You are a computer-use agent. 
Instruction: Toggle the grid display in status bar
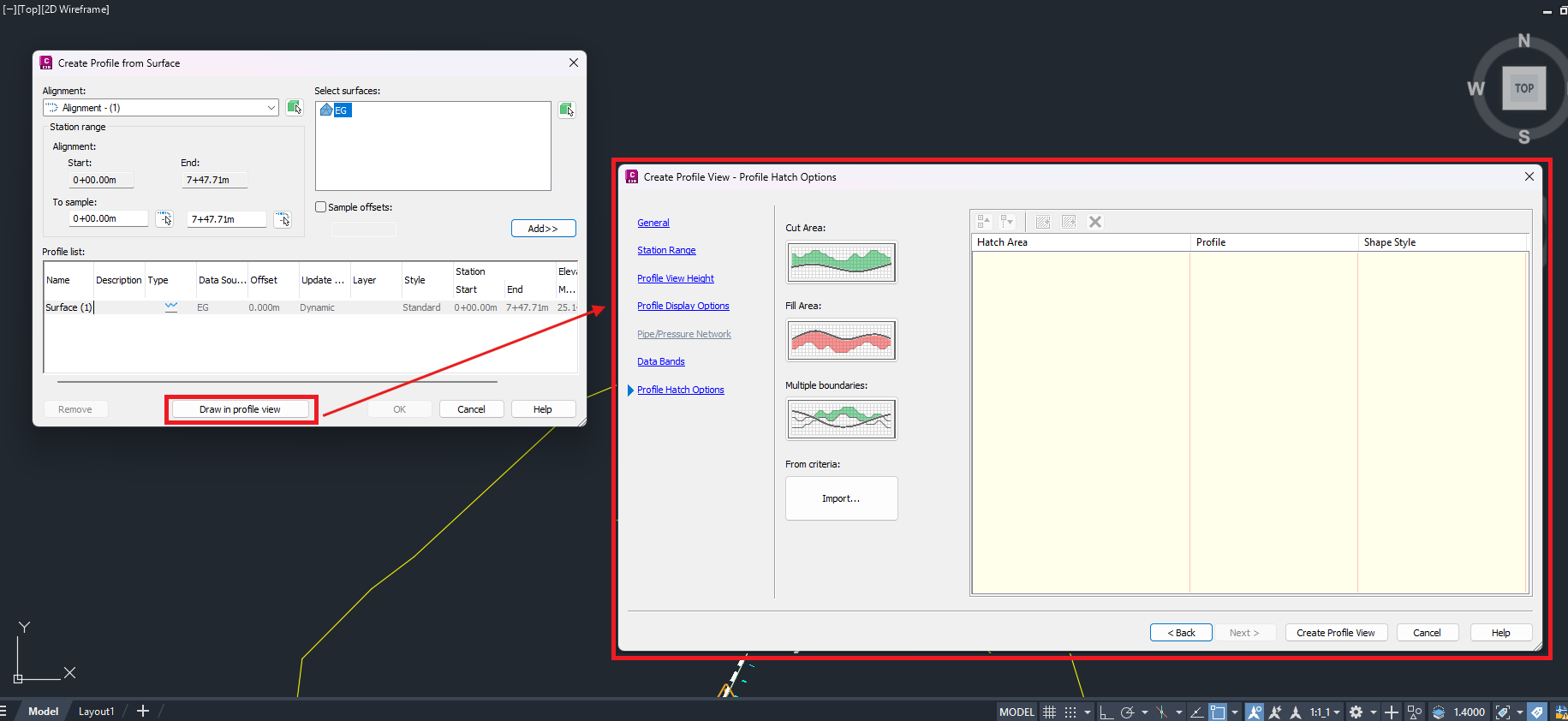(x=1049, y=712)
